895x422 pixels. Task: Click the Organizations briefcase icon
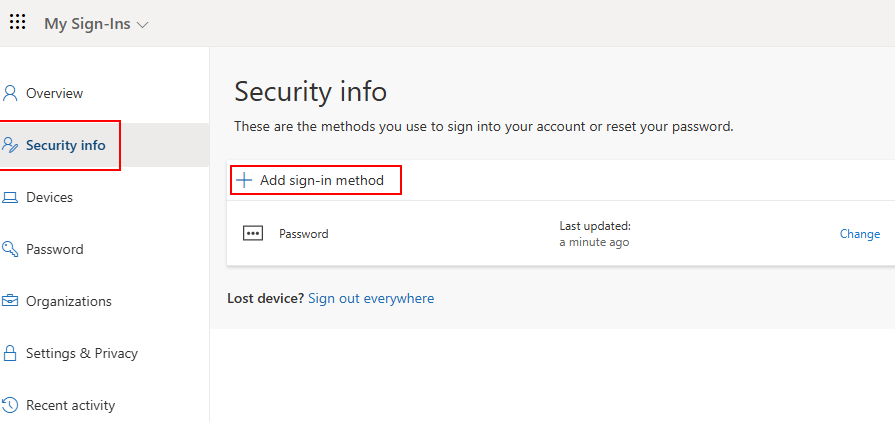coord(10,301)
